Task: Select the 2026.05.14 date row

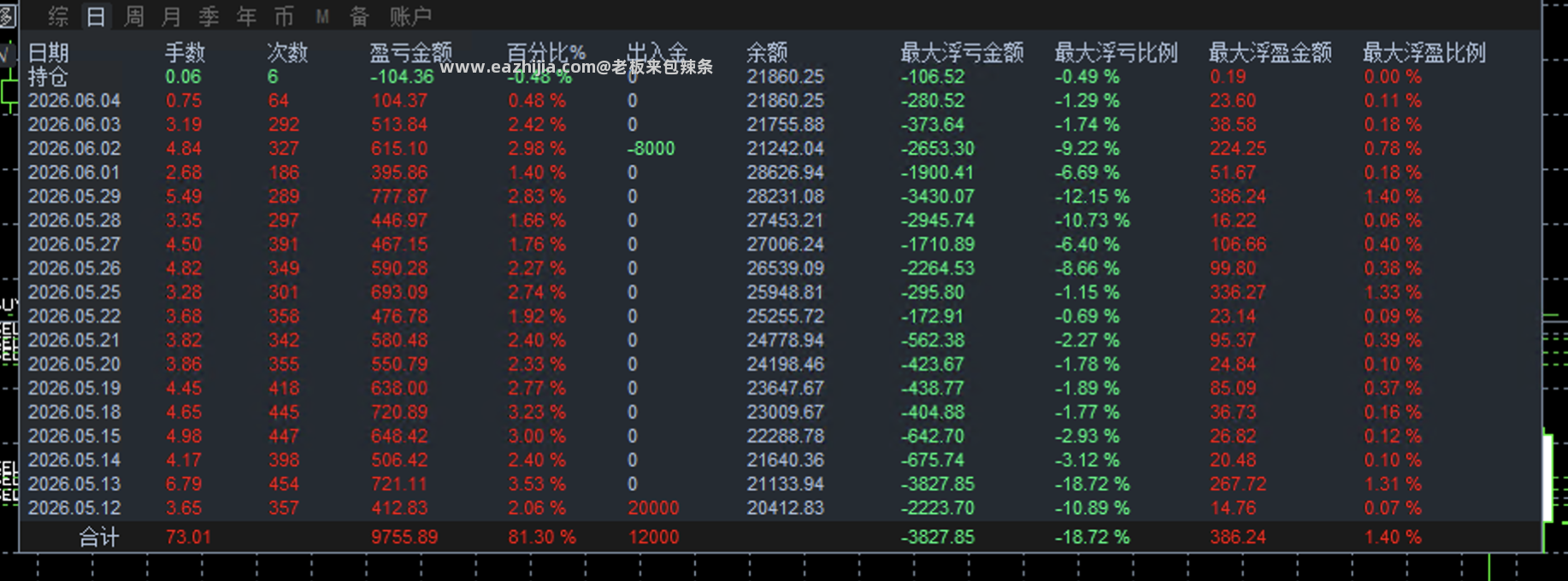Action: 74,460
